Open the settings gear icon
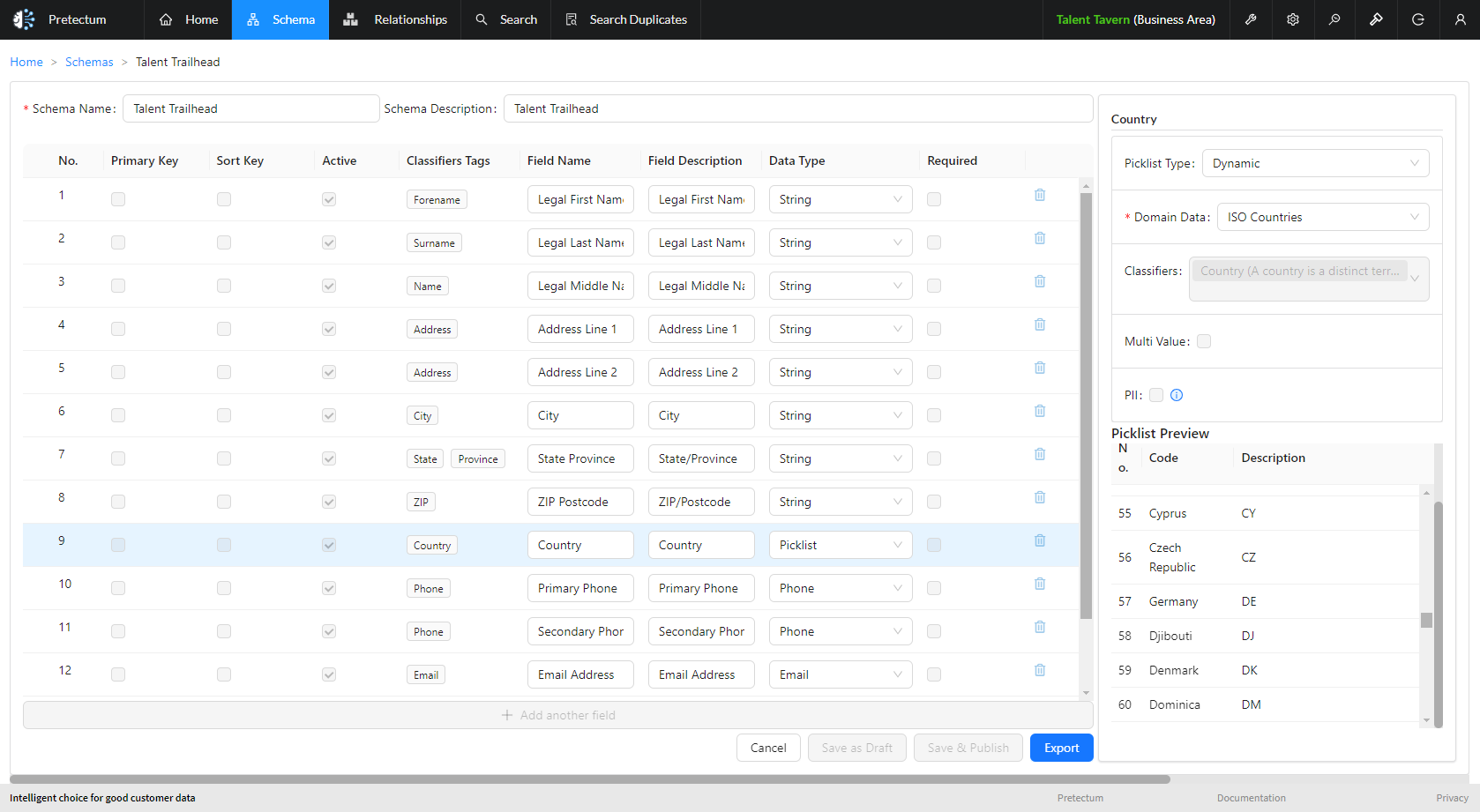The width and height of the screenshot is (1480, 812). coord(1293,19)
